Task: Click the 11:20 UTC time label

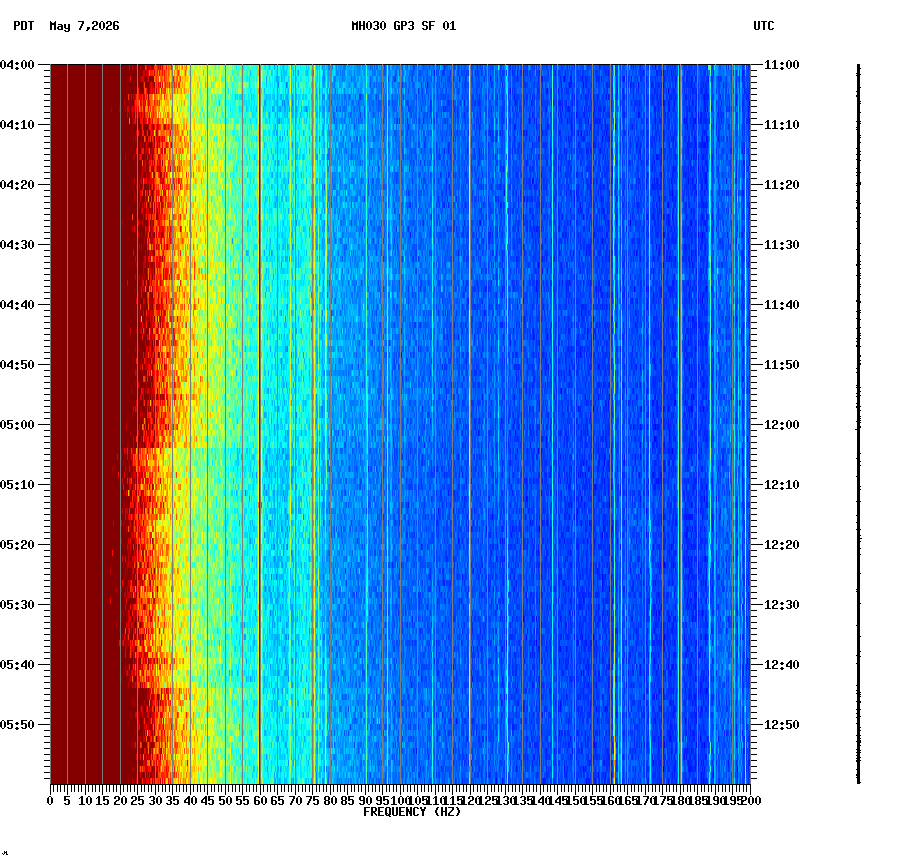Action: [x=782, y=185]
